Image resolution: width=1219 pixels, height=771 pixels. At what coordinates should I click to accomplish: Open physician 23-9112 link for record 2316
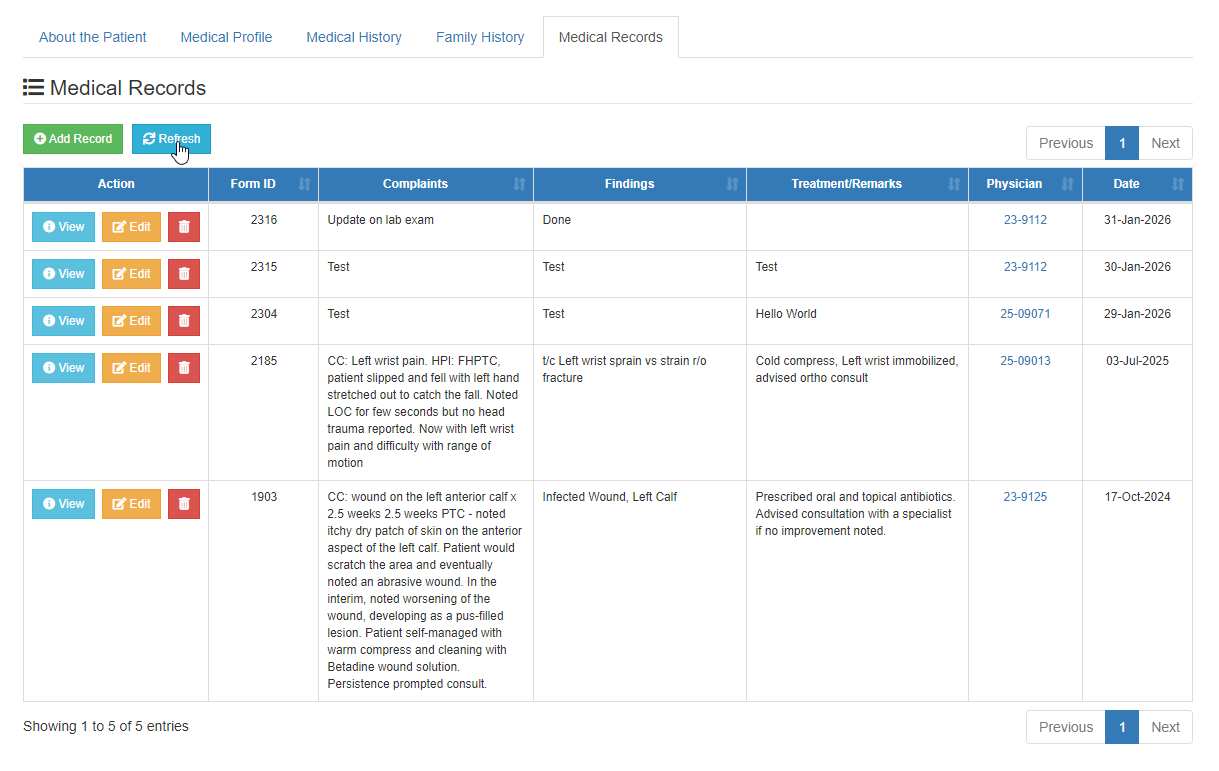[1025, 220]
